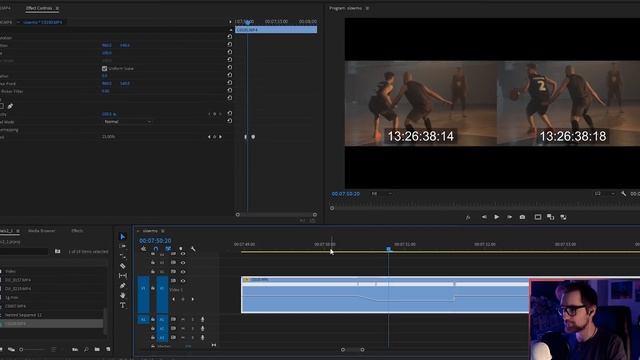Open Find search icon in project panel
640x360 pixels.
[86, 349]
